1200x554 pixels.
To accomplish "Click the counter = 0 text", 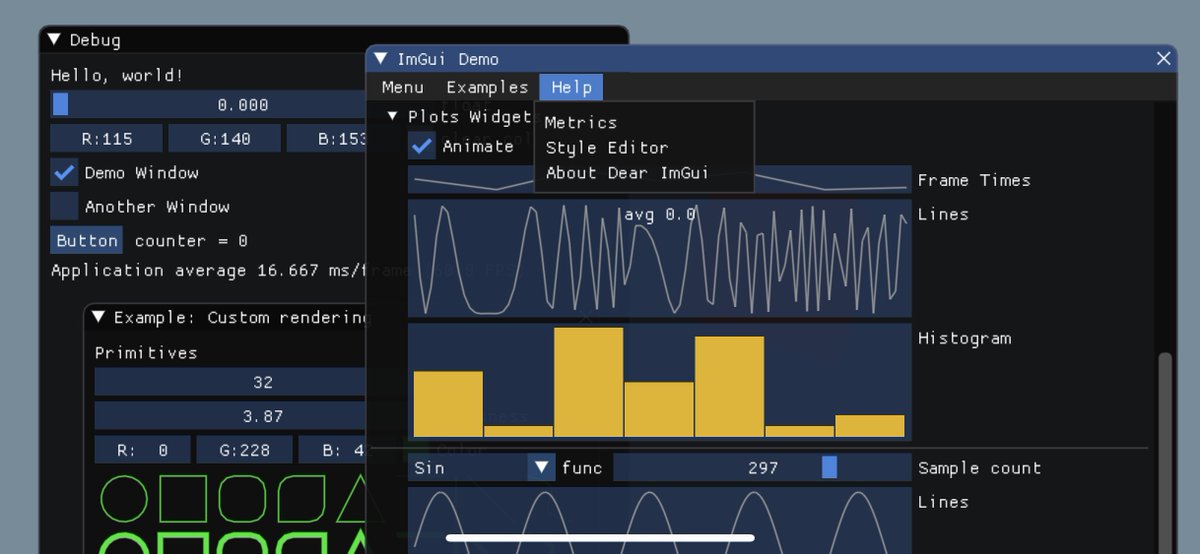I will click(191, 241).
